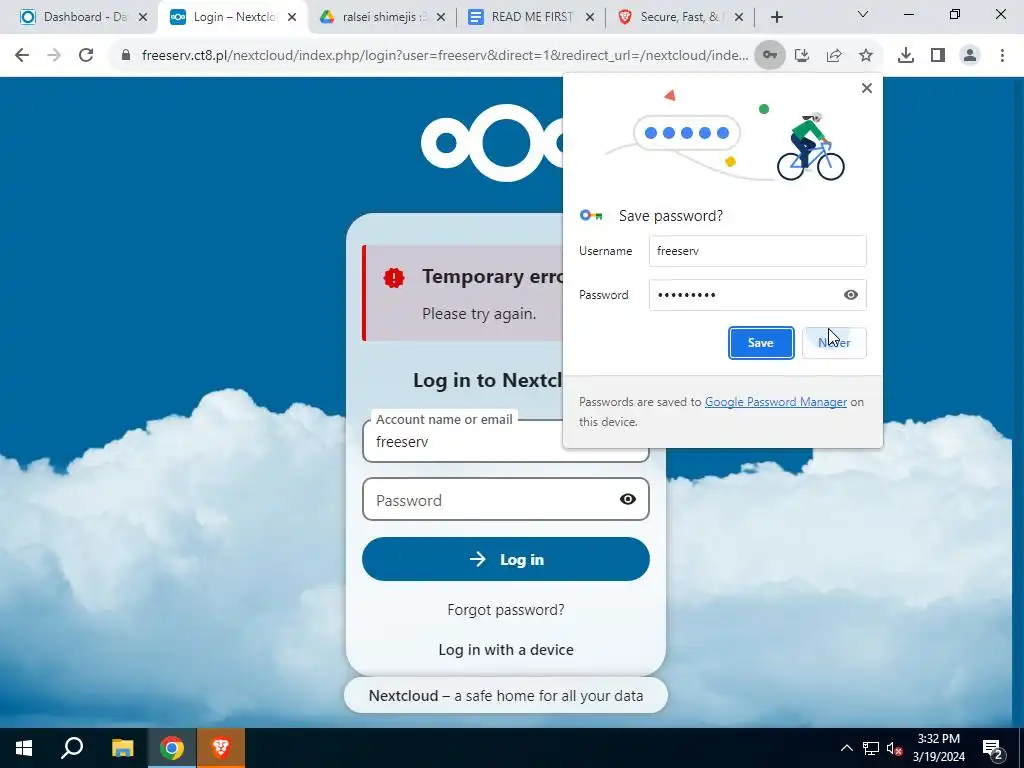Reload the Nextcloud login page

86,56
